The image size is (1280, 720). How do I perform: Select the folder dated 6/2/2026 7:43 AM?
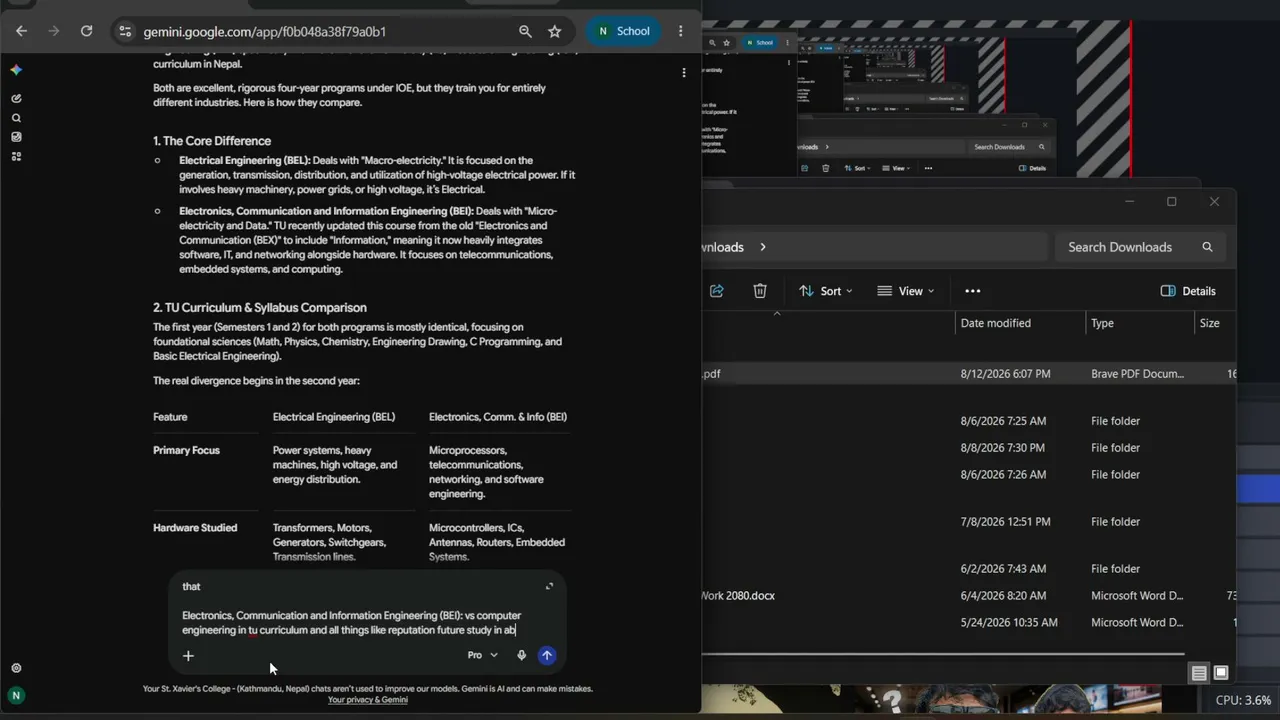point(968,569)
